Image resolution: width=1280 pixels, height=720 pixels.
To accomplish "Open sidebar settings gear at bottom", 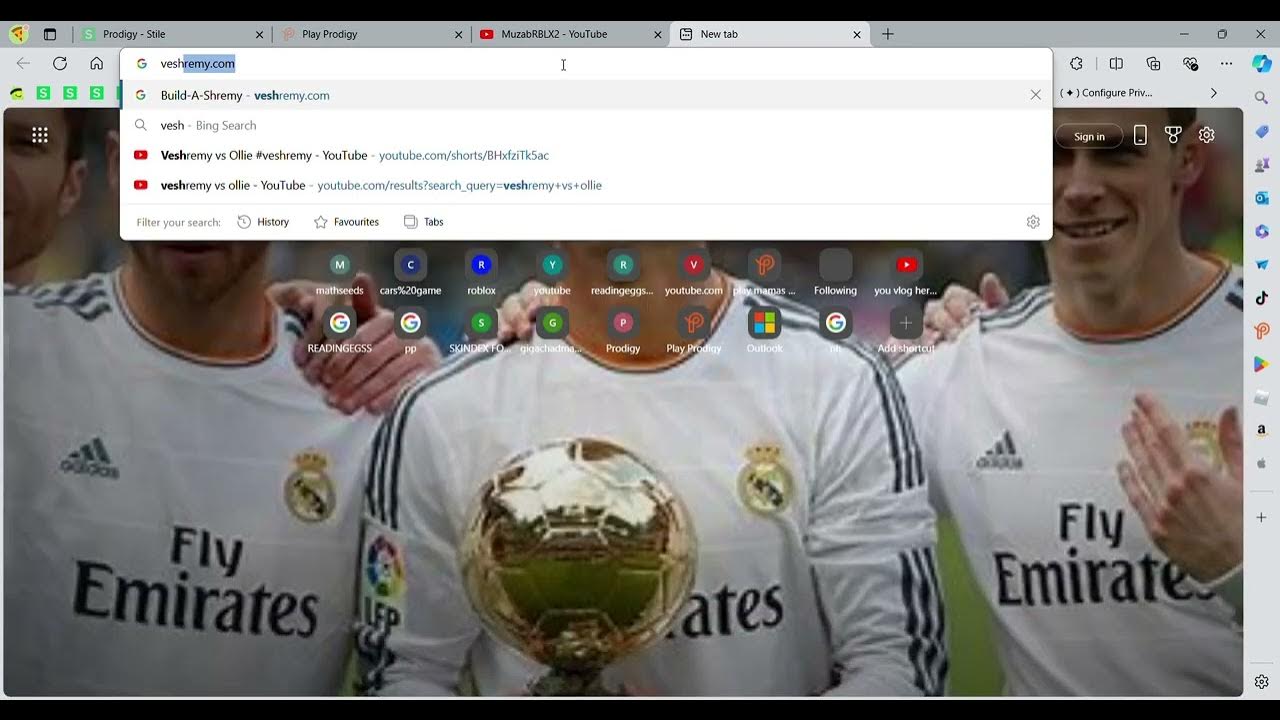I will click(x=1262, y=682).
